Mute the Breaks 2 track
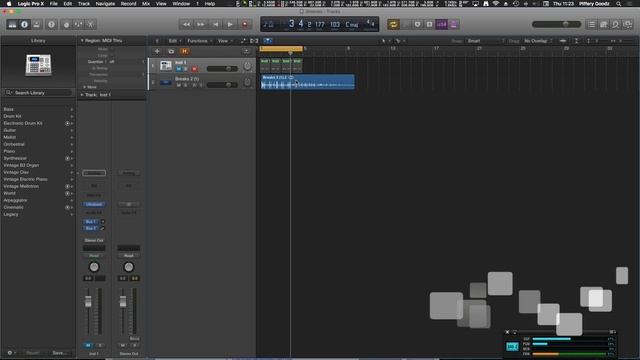The image size is (640, 360). point(178,85)
